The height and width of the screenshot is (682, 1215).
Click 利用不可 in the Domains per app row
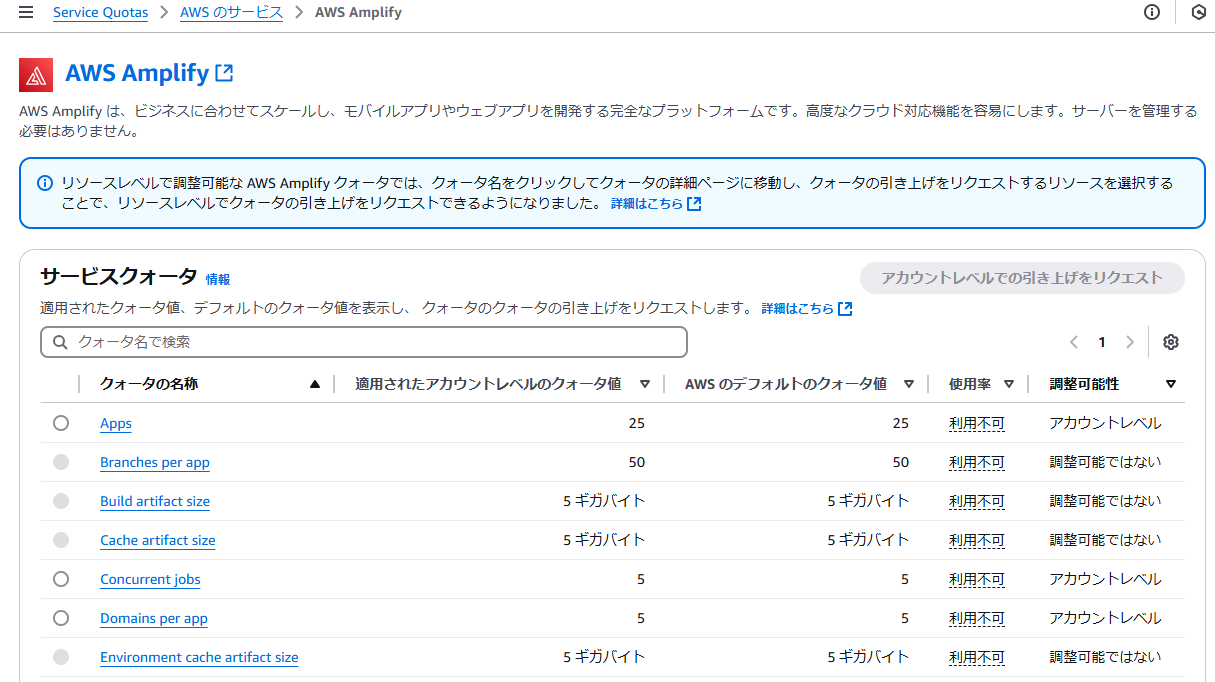[x=977, y=618]
